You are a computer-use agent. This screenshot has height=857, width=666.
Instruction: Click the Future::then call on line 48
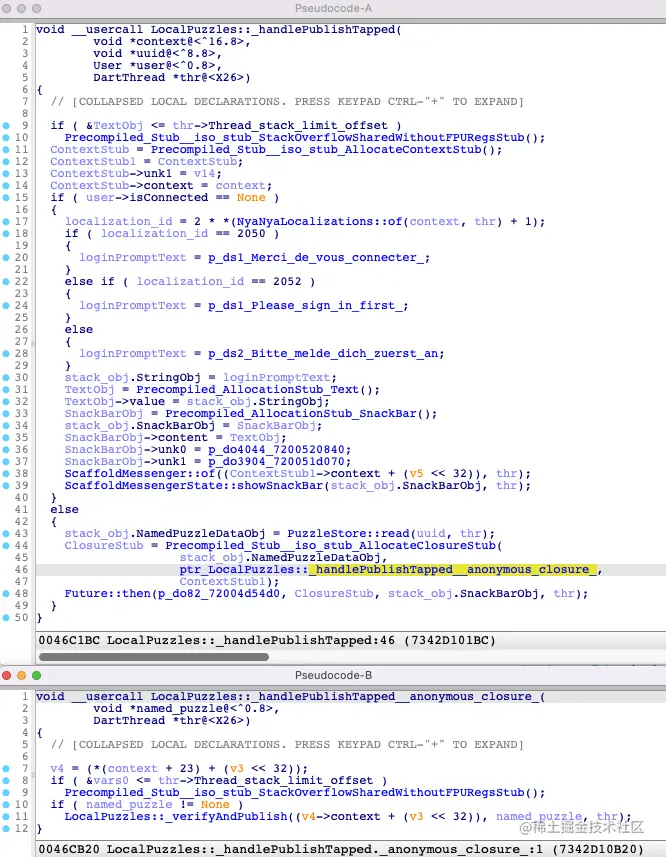tap(108, 594)
